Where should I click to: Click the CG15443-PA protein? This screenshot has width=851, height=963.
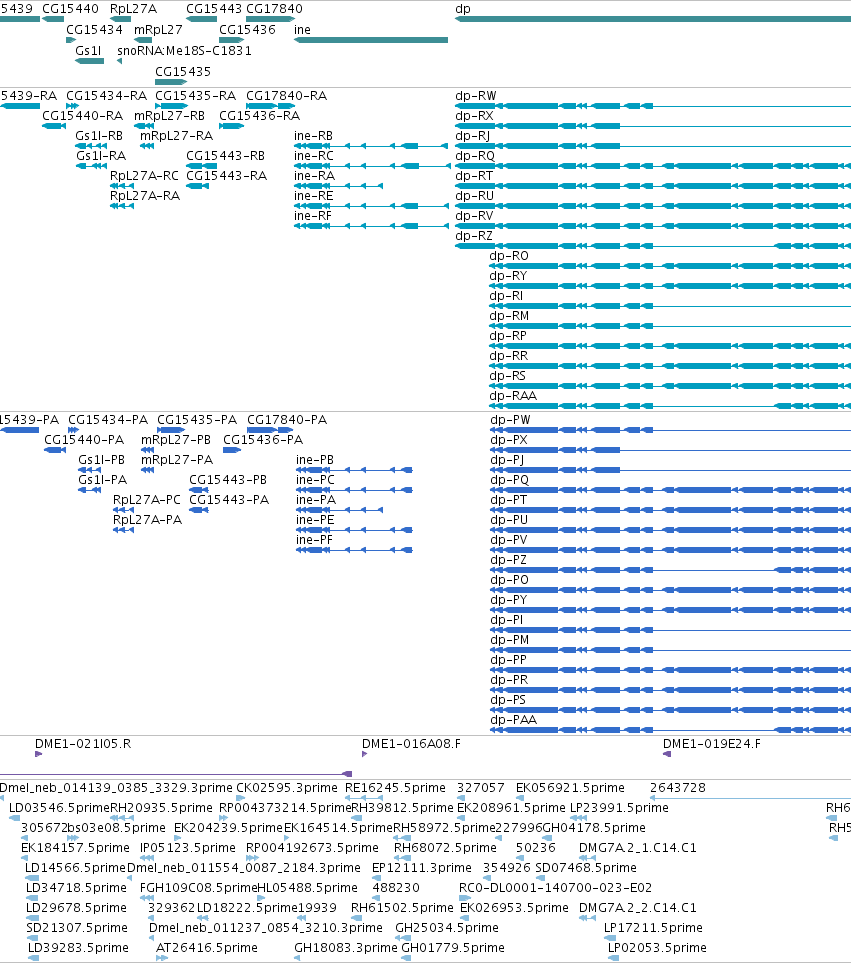point(199,510)
